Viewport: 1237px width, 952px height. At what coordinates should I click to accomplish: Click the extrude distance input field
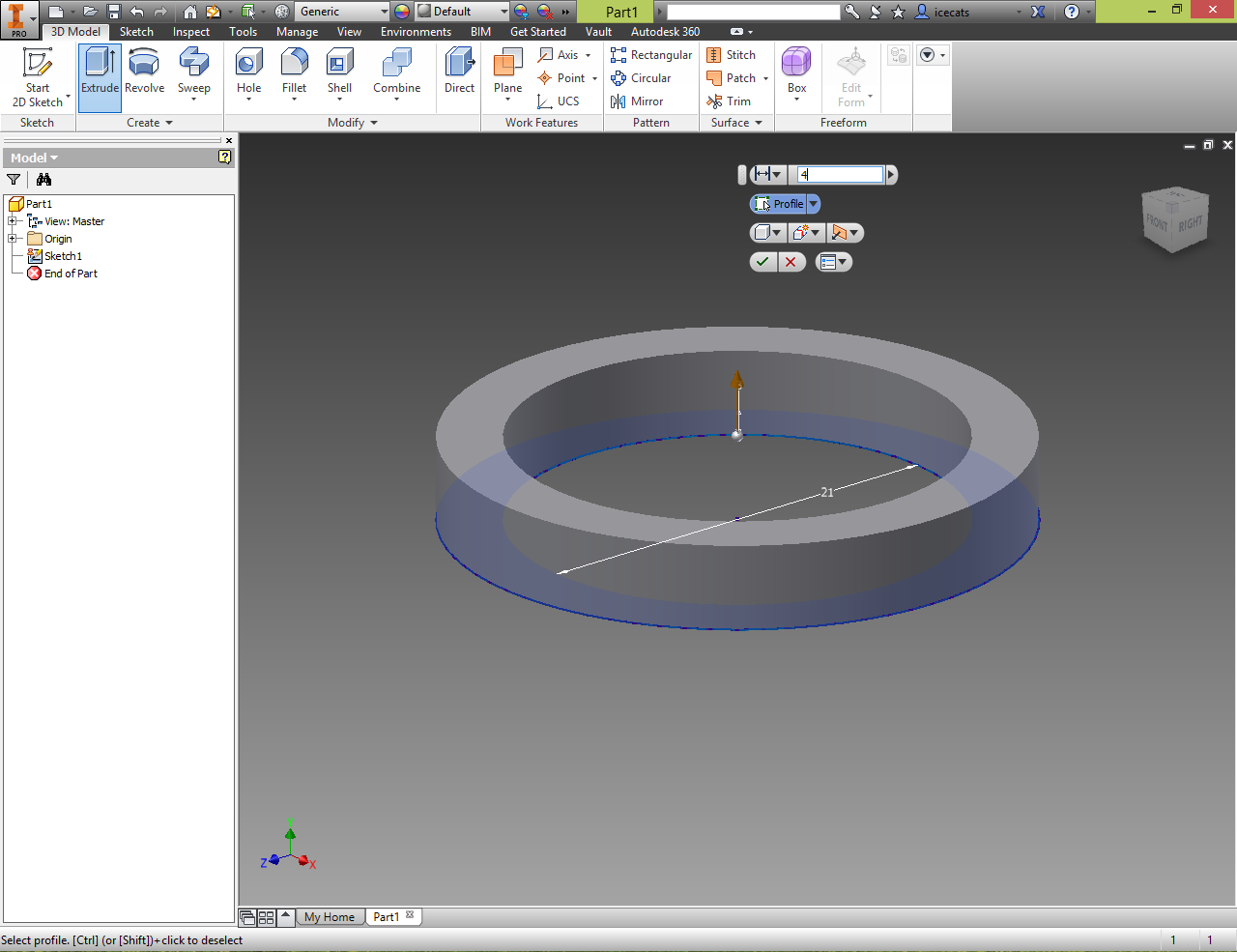[840, 175]
